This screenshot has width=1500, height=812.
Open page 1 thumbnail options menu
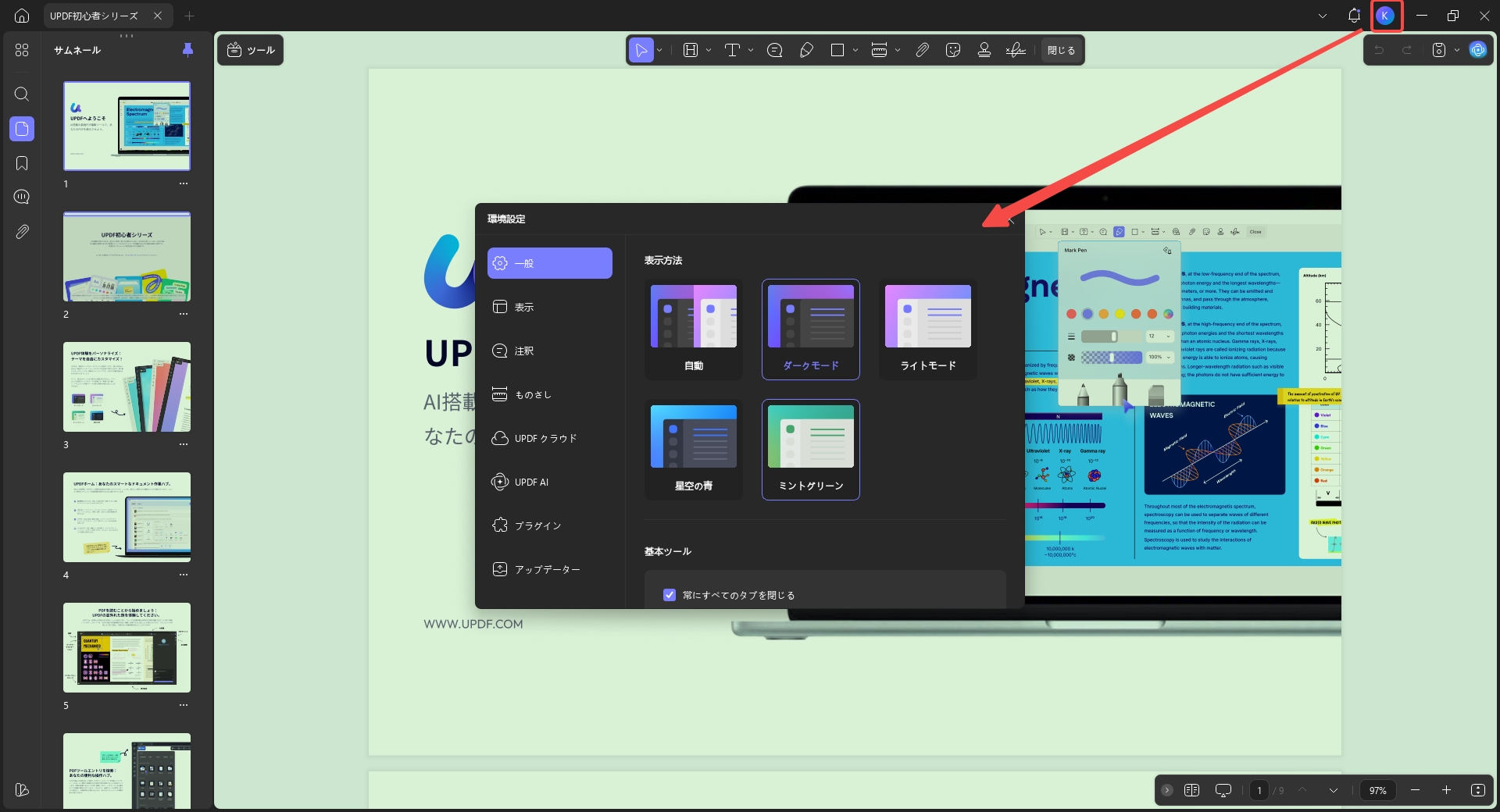[x=184, y=183]
